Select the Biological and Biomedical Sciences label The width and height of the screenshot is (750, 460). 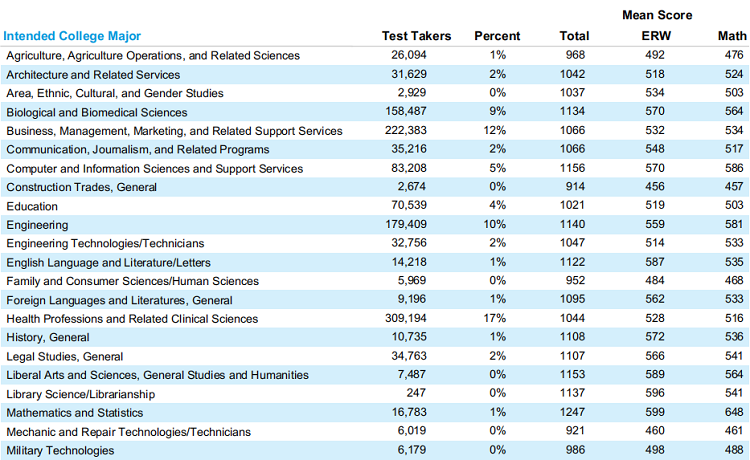tap(96, 112)
